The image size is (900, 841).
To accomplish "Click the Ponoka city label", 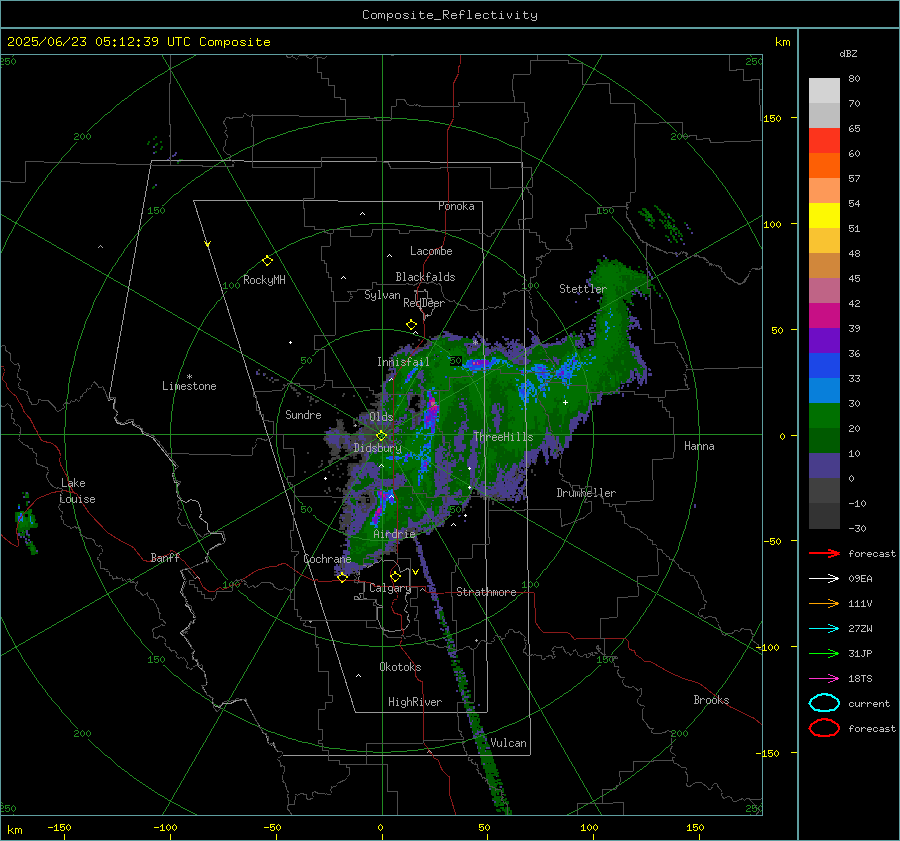I will point(456,206).
